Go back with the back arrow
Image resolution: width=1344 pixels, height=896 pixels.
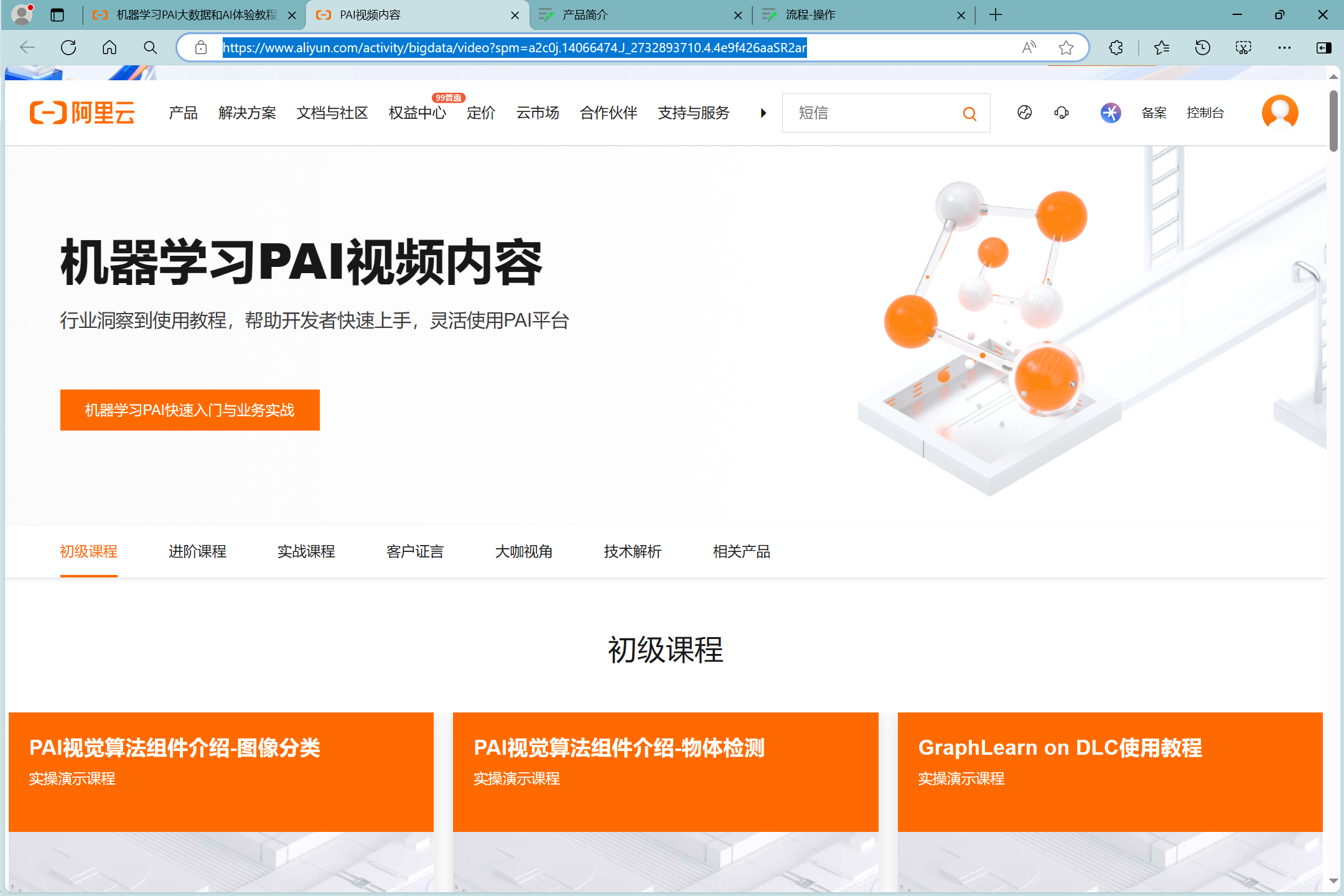coord(27,47)
